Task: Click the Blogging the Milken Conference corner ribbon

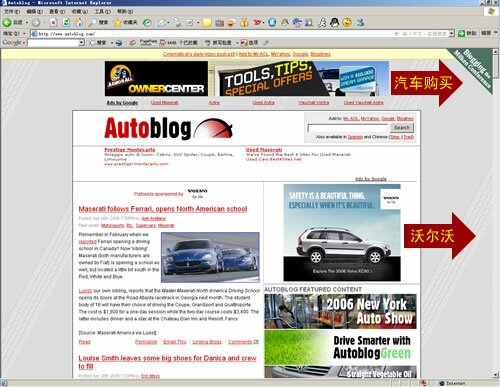Action: click(x=474, y=68)
